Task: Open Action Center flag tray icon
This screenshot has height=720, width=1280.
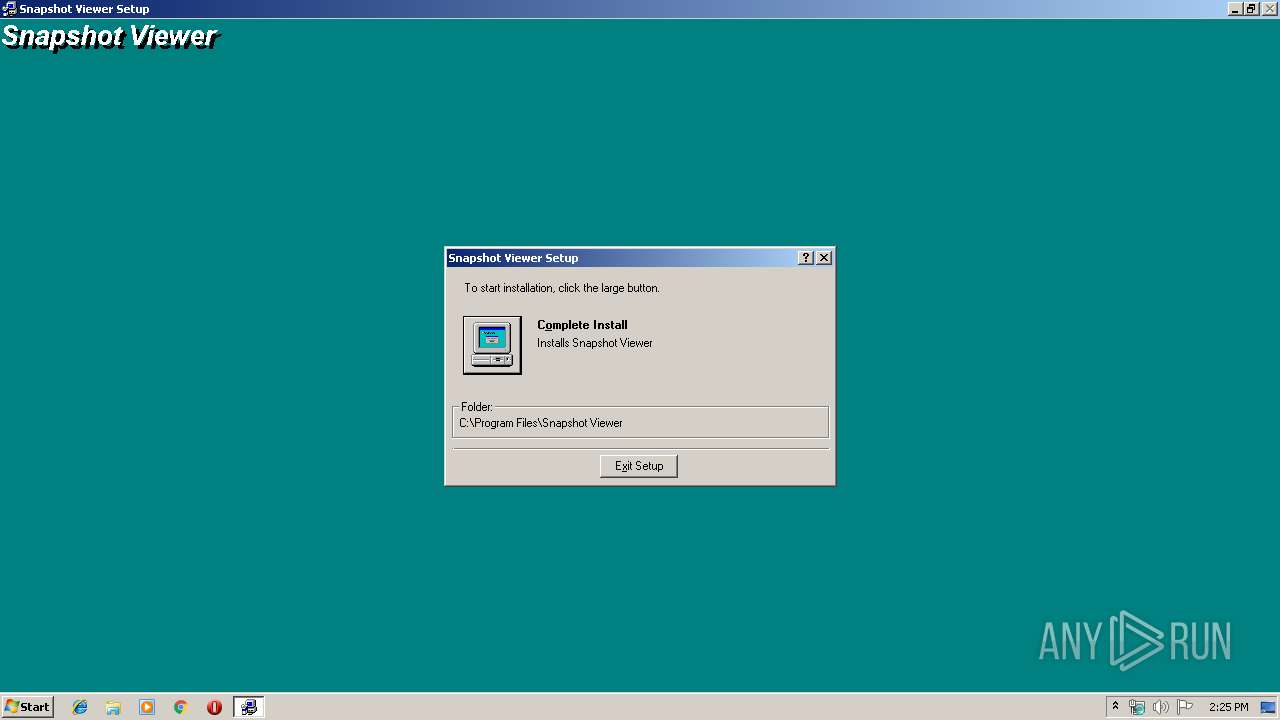Action: (x=1185, y=707)
